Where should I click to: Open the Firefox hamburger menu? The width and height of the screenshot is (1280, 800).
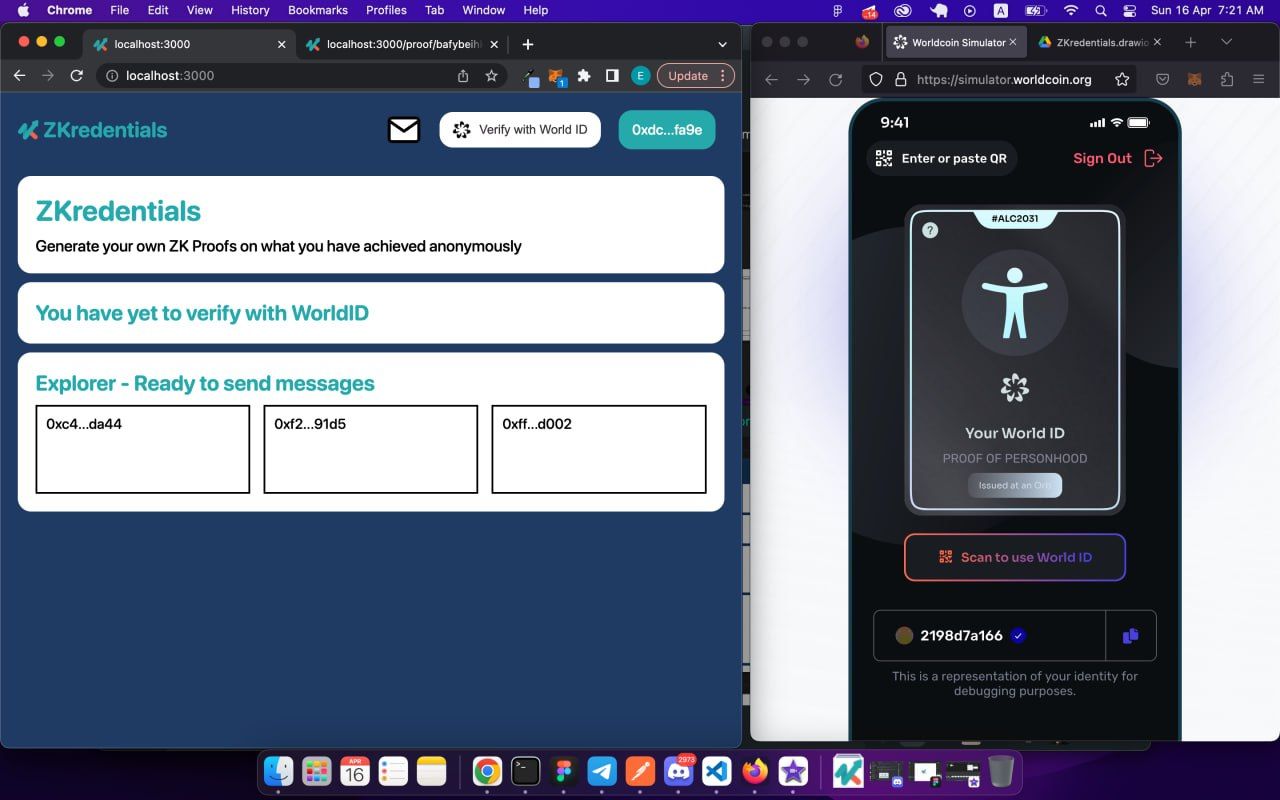pos(1258,79)
